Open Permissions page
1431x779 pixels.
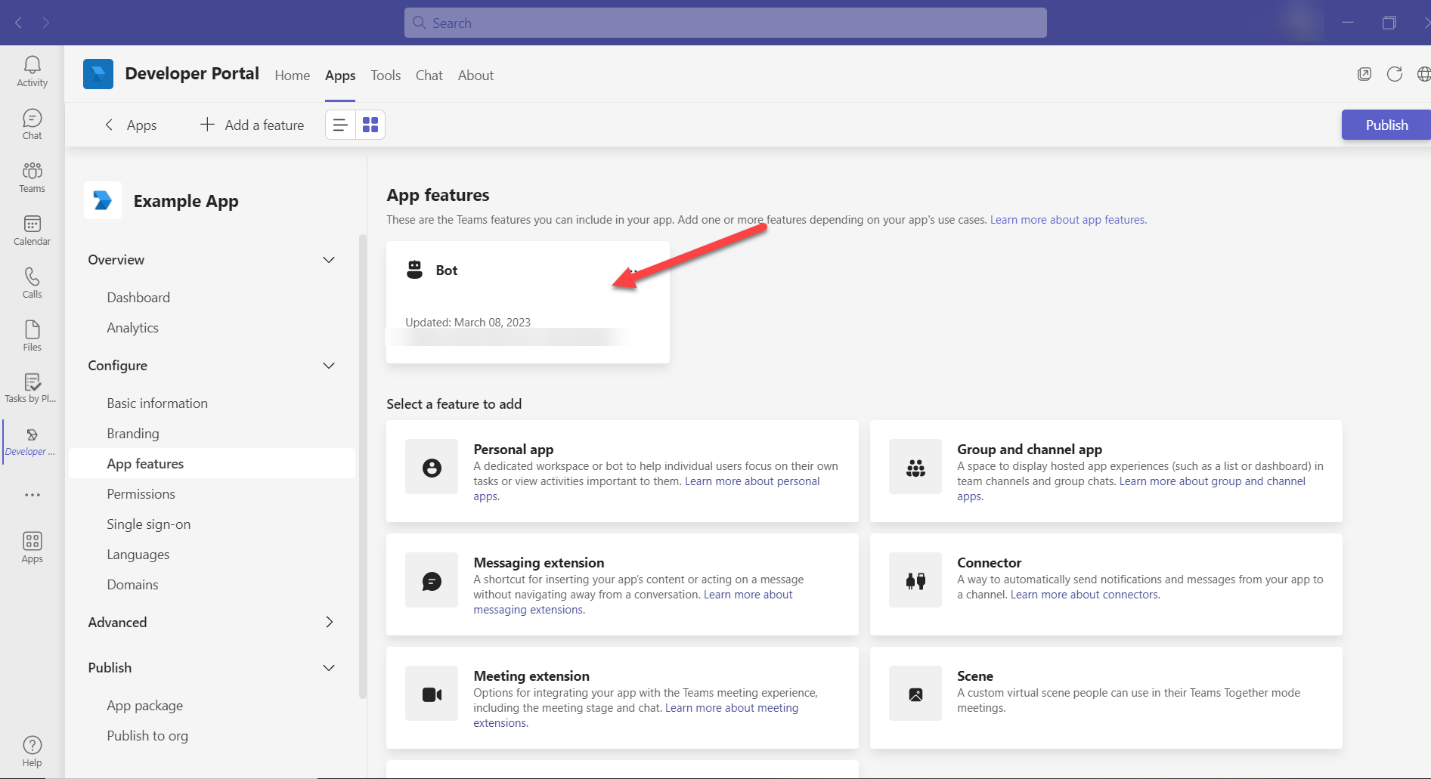point(141,494)
